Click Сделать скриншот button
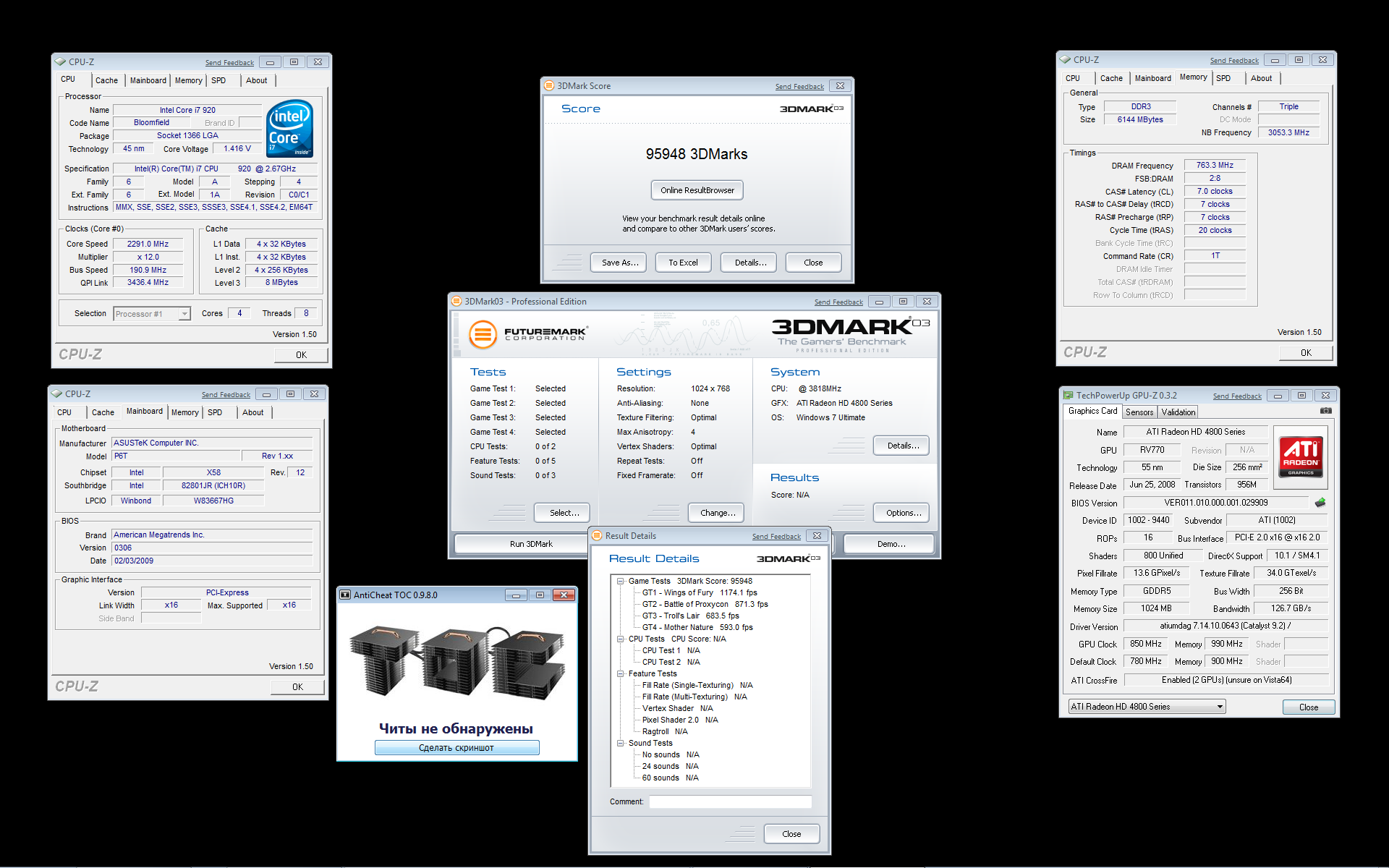 [x=456, y=748]
